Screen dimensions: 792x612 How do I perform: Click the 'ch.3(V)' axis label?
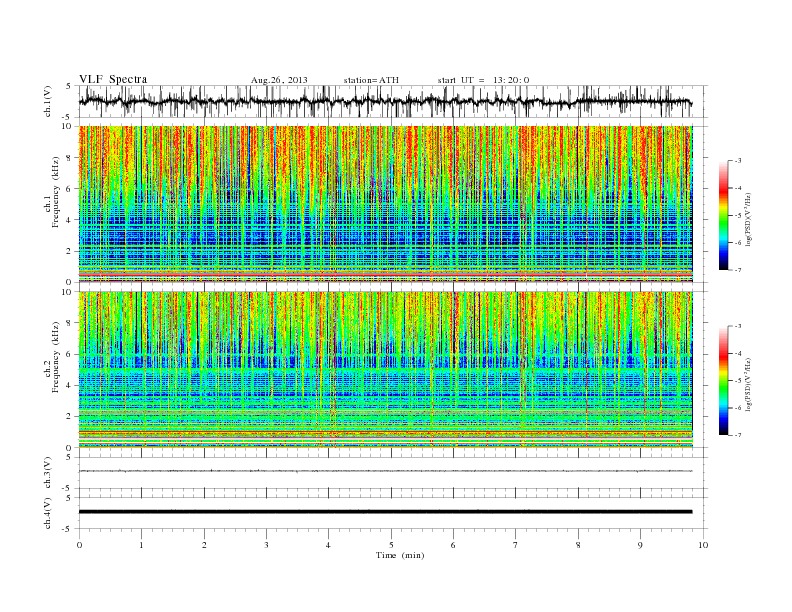point(48,473)
